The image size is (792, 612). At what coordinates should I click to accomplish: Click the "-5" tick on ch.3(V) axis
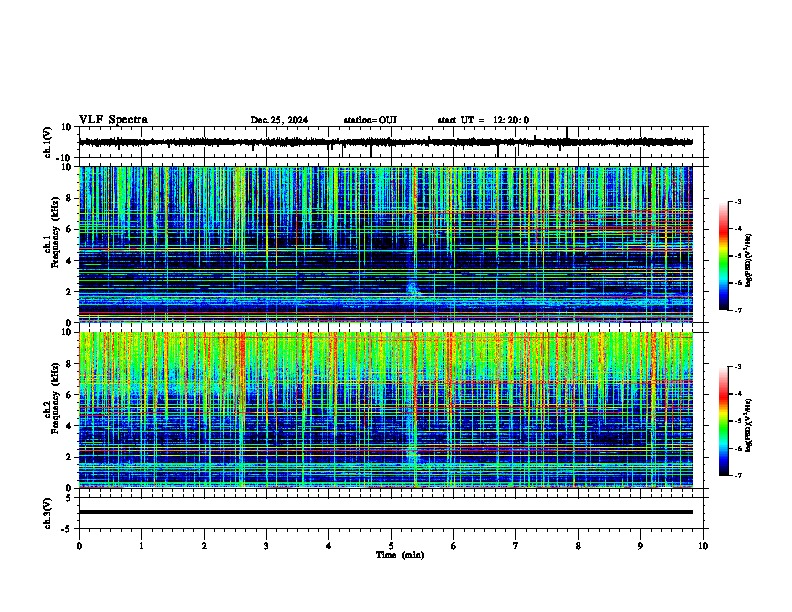coord(67,529)
